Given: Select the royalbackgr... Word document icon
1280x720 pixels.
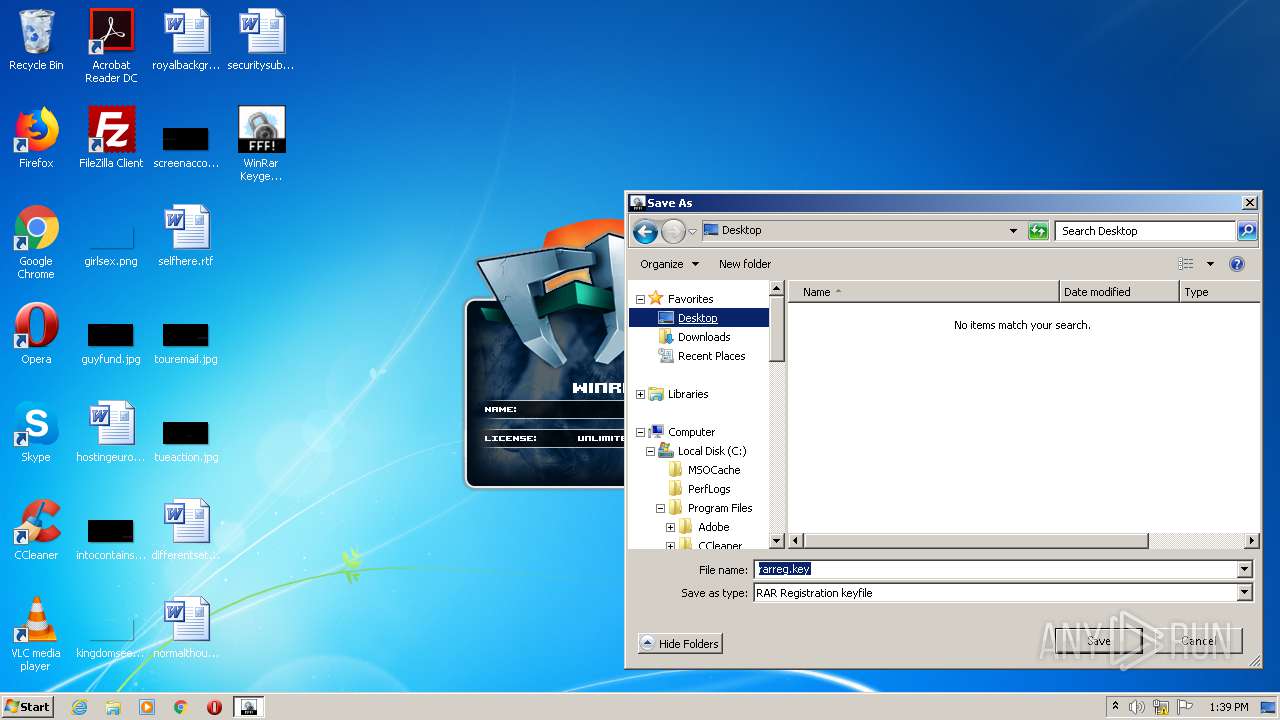Looking at the screenshot, I should pyautogui.click(x=186, y=40).
